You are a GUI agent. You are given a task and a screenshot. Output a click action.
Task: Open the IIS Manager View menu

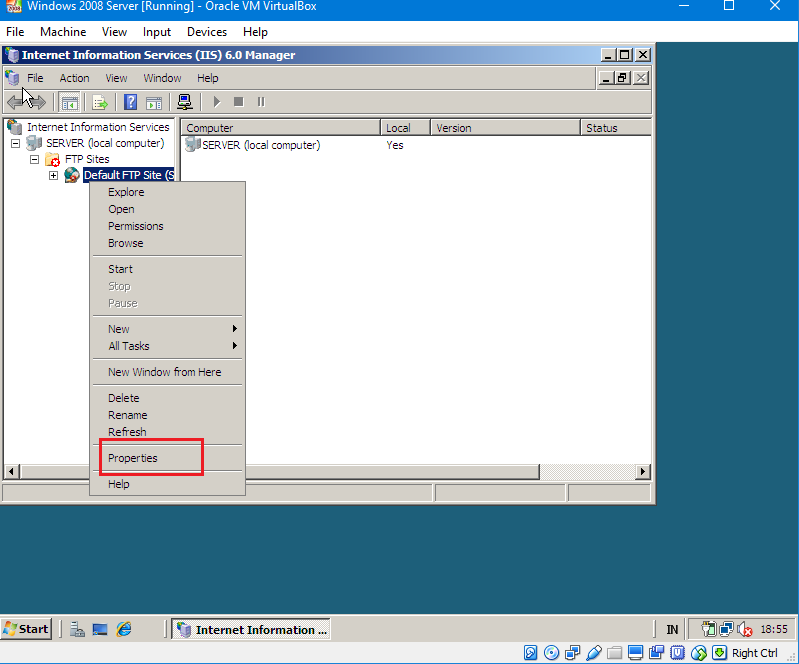click(116, 78)
